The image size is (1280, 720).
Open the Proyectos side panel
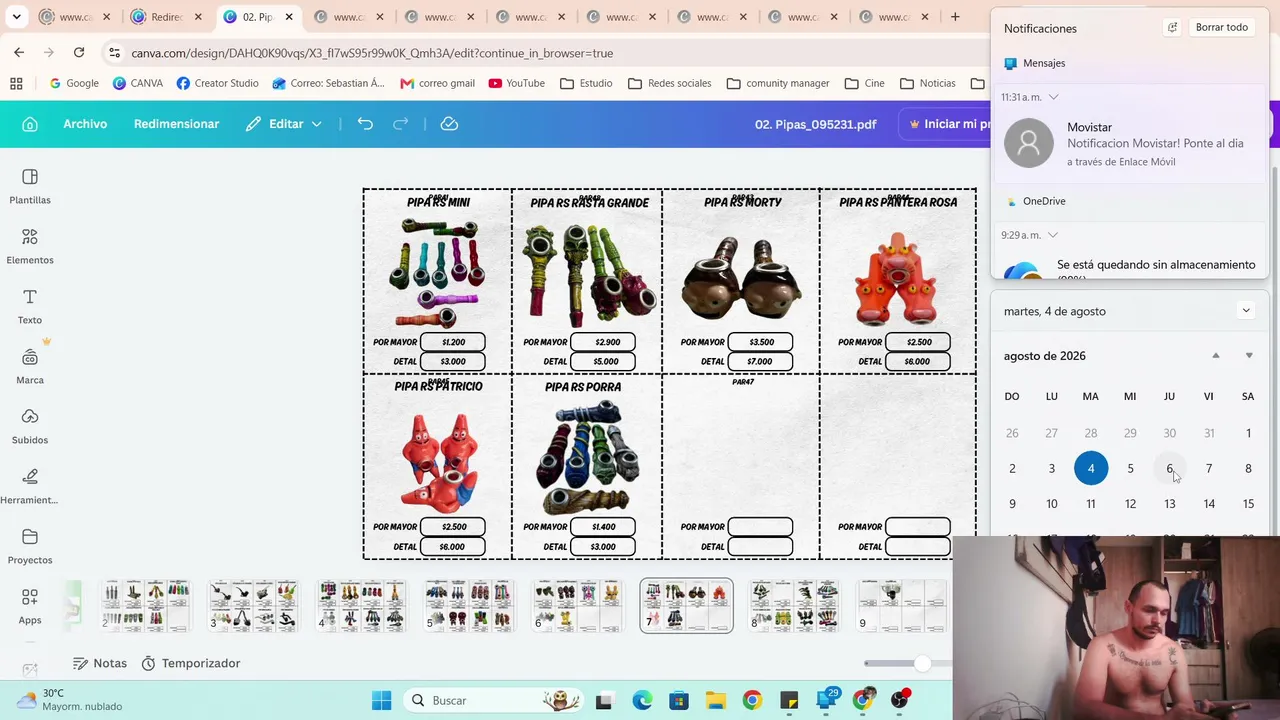click(x=30, y=546)
